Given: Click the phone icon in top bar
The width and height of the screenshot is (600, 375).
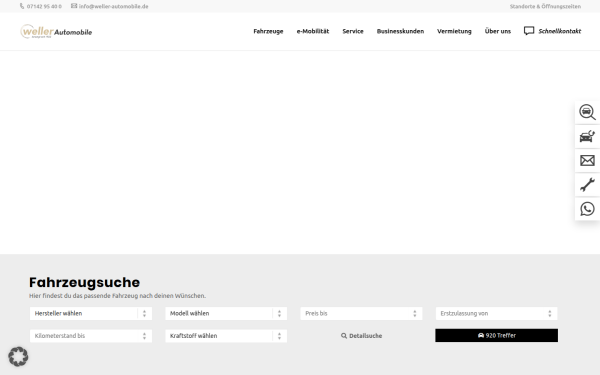Looking at the screenshot, I should (22, 6).
